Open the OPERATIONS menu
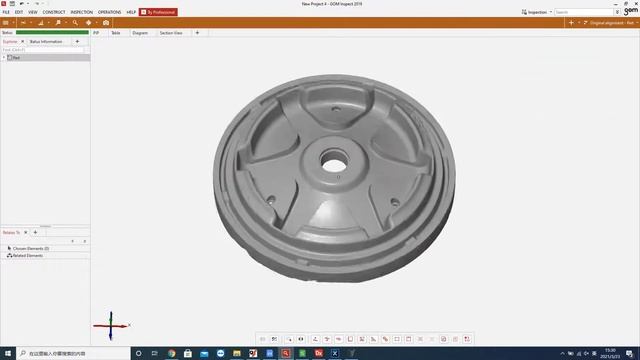The width and height of the screenshot is (640, 360). (109, 12)
